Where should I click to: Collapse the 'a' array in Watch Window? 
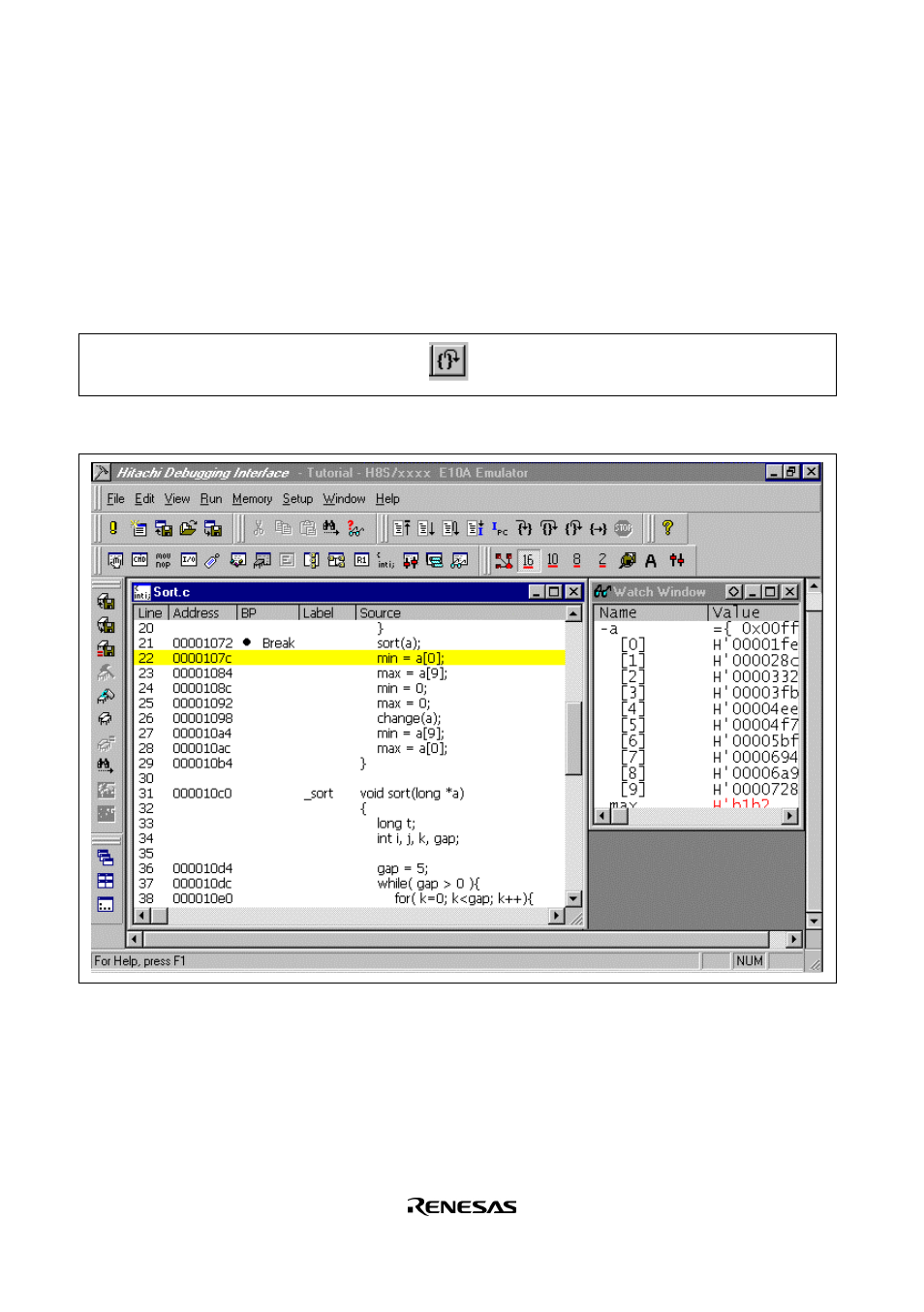tap(603, 630)
